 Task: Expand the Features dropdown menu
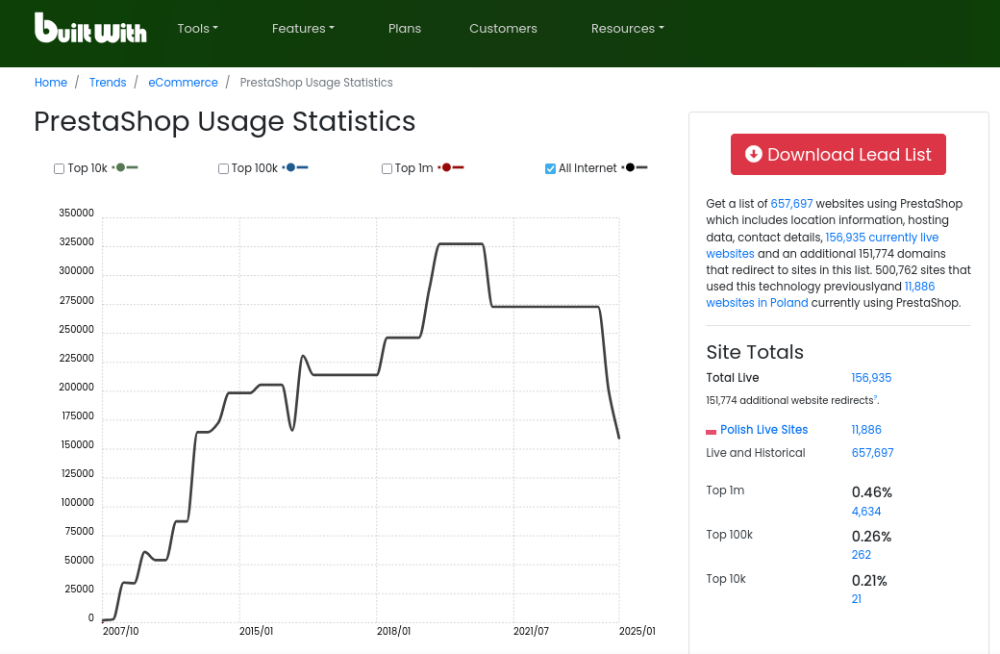[303, 28]
